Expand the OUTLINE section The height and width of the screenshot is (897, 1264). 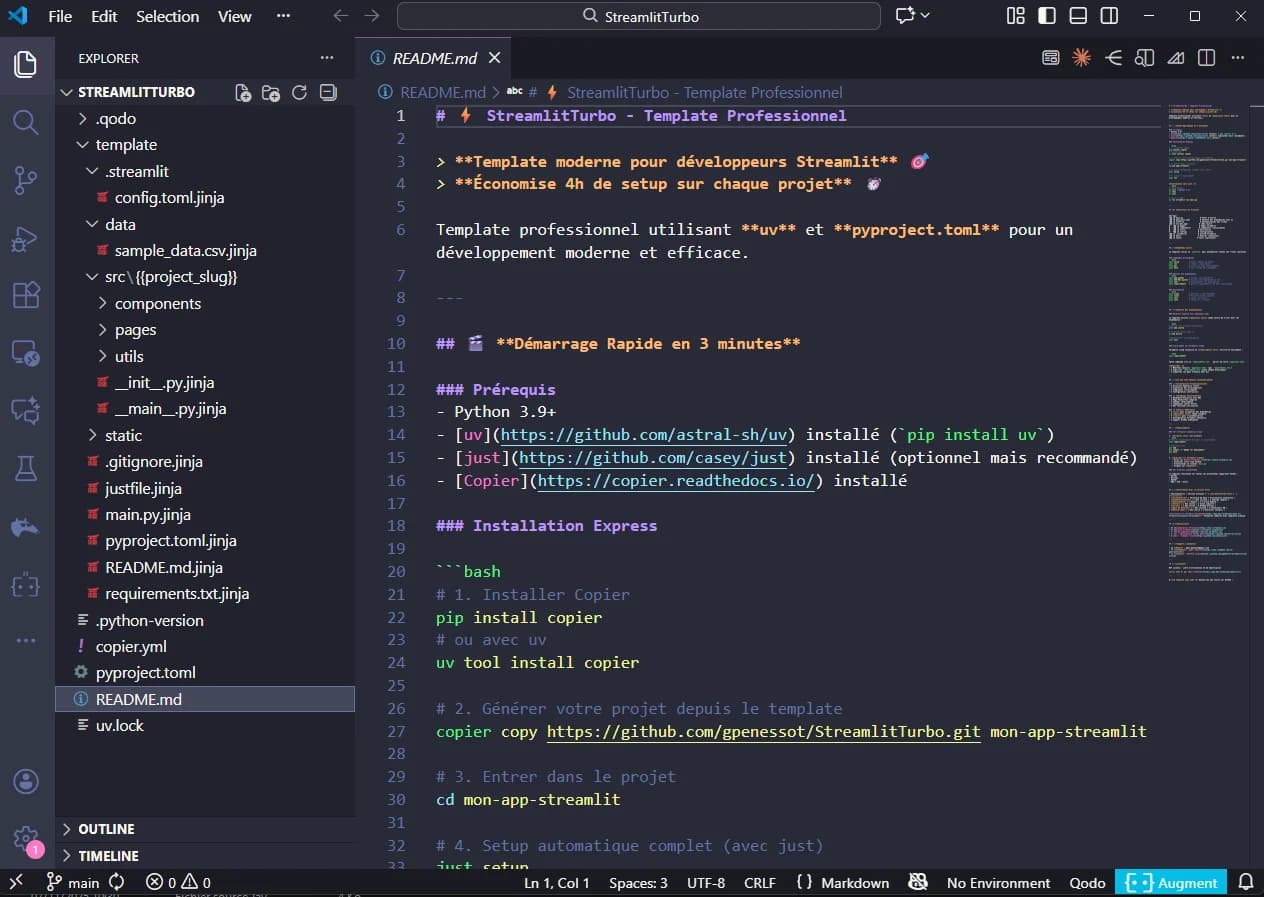pyautogui.click(x=106, y=829)
